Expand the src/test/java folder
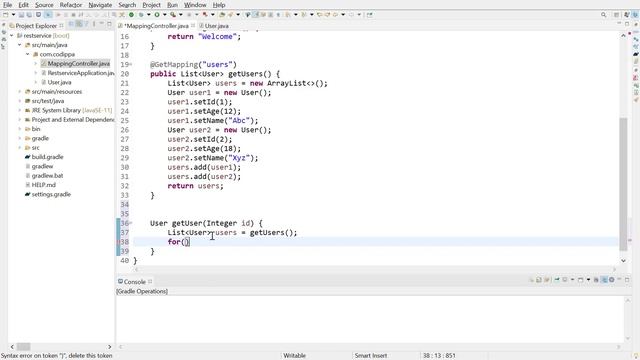This screenshot has height=360, width=640. (20, 101)
